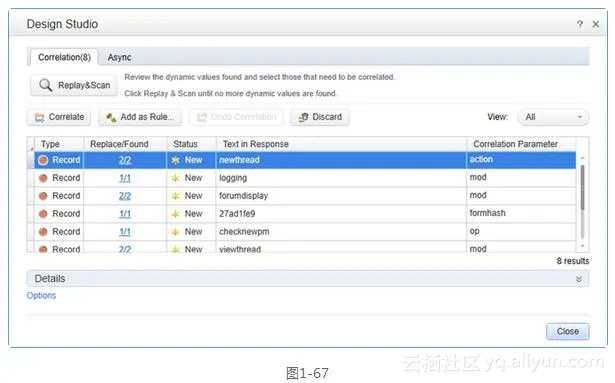The height and width of the screenshot is (383, 615).
Task: Click the record icon in logging row
Action: pyautogui.click(x=43, y=178)
